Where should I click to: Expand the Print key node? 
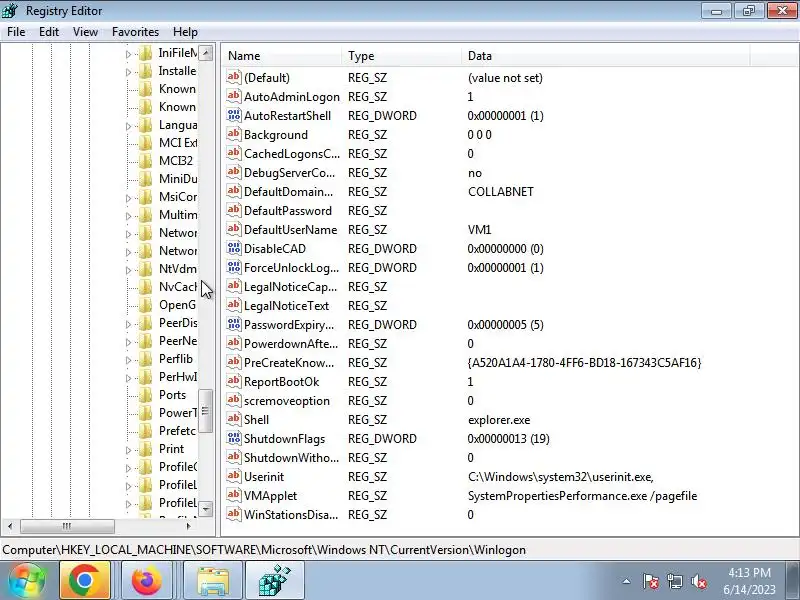click(x=129, y=450)
